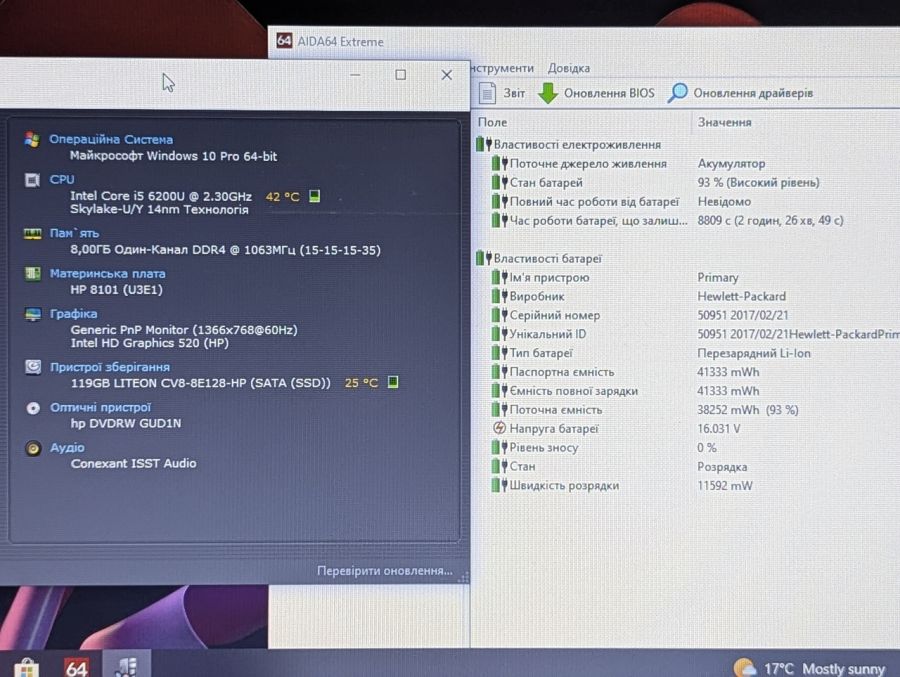Open the Аудіо section link
Screen dimensions: 900x677
[x=67, y=448]
